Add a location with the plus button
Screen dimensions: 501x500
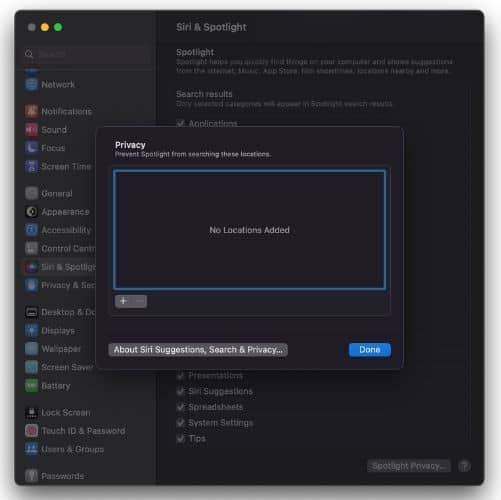pyautogui.click(x=123, y=301)
